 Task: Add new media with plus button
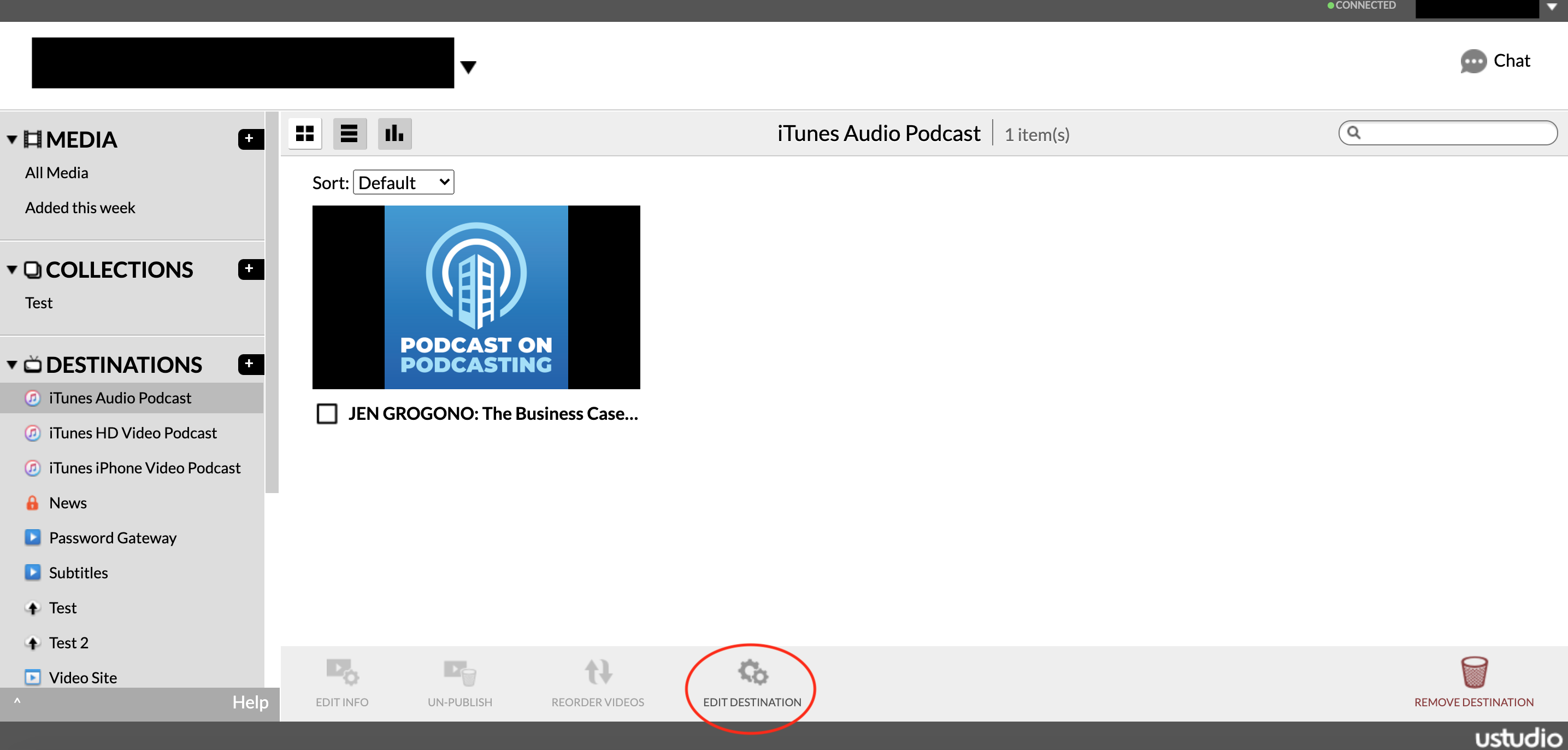[250, 139]
